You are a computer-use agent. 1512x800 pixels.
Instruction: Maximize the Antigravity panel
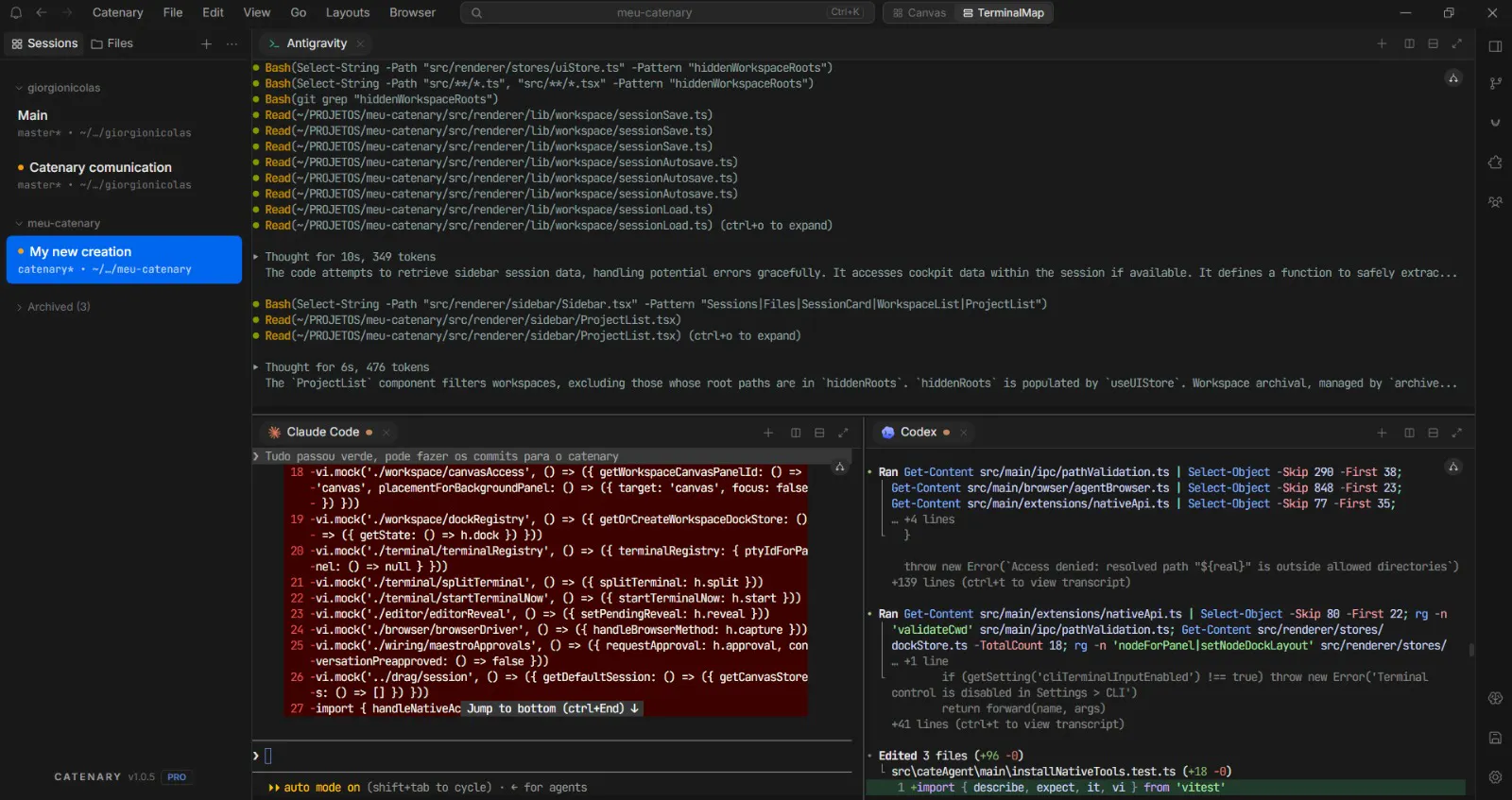click(x=1456, y=43)
